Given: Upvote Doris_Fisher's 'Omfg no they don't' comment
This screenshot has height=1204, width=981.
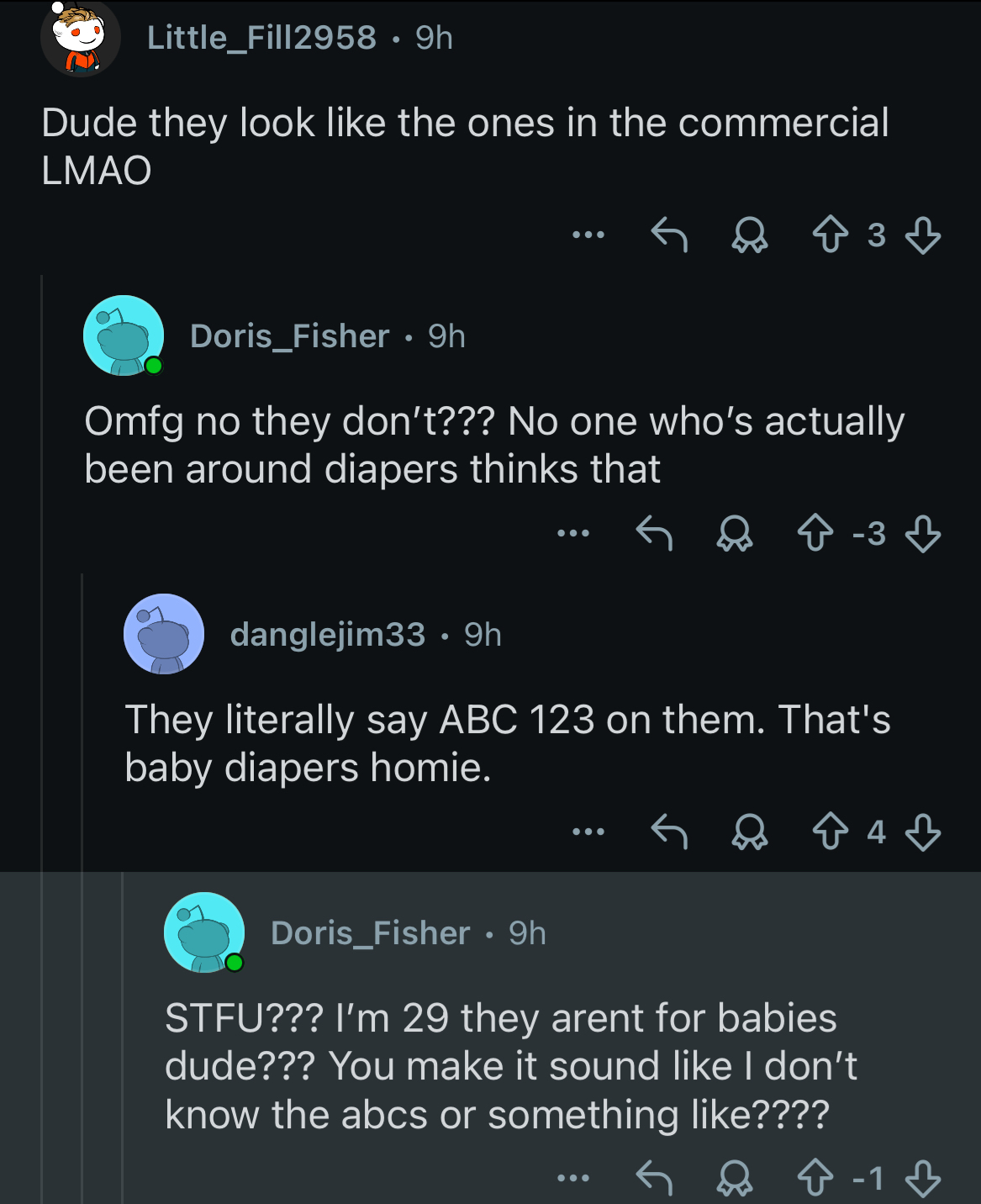Looking at the screenshot, I should [815, 533].
